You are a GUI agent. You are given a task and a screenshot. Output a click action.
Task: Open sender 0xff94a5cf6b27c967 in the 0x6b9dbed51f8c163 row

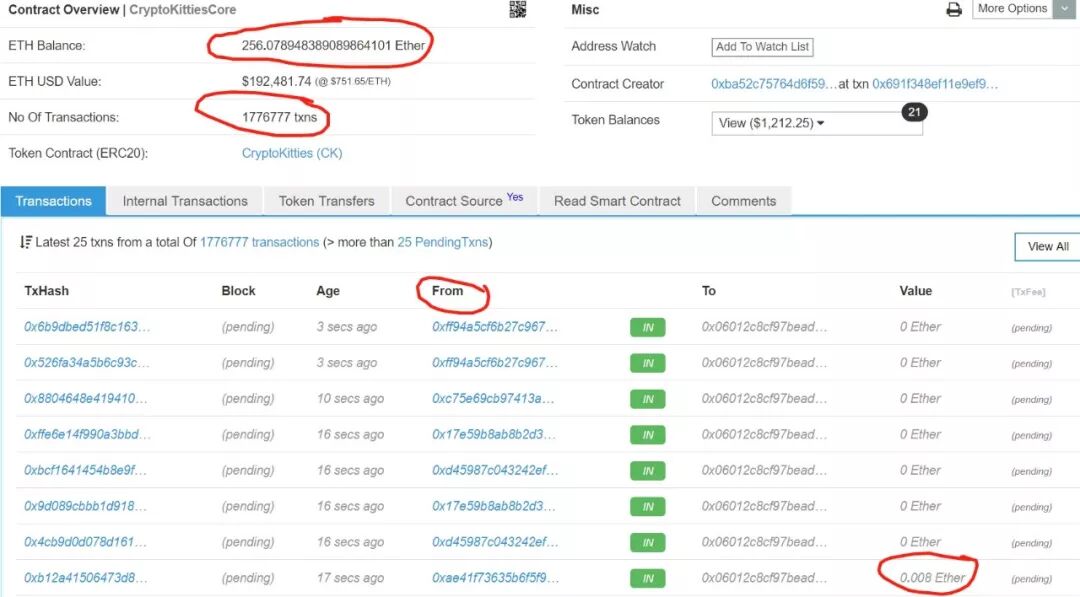pyautogui.click(x=495, y=327)
